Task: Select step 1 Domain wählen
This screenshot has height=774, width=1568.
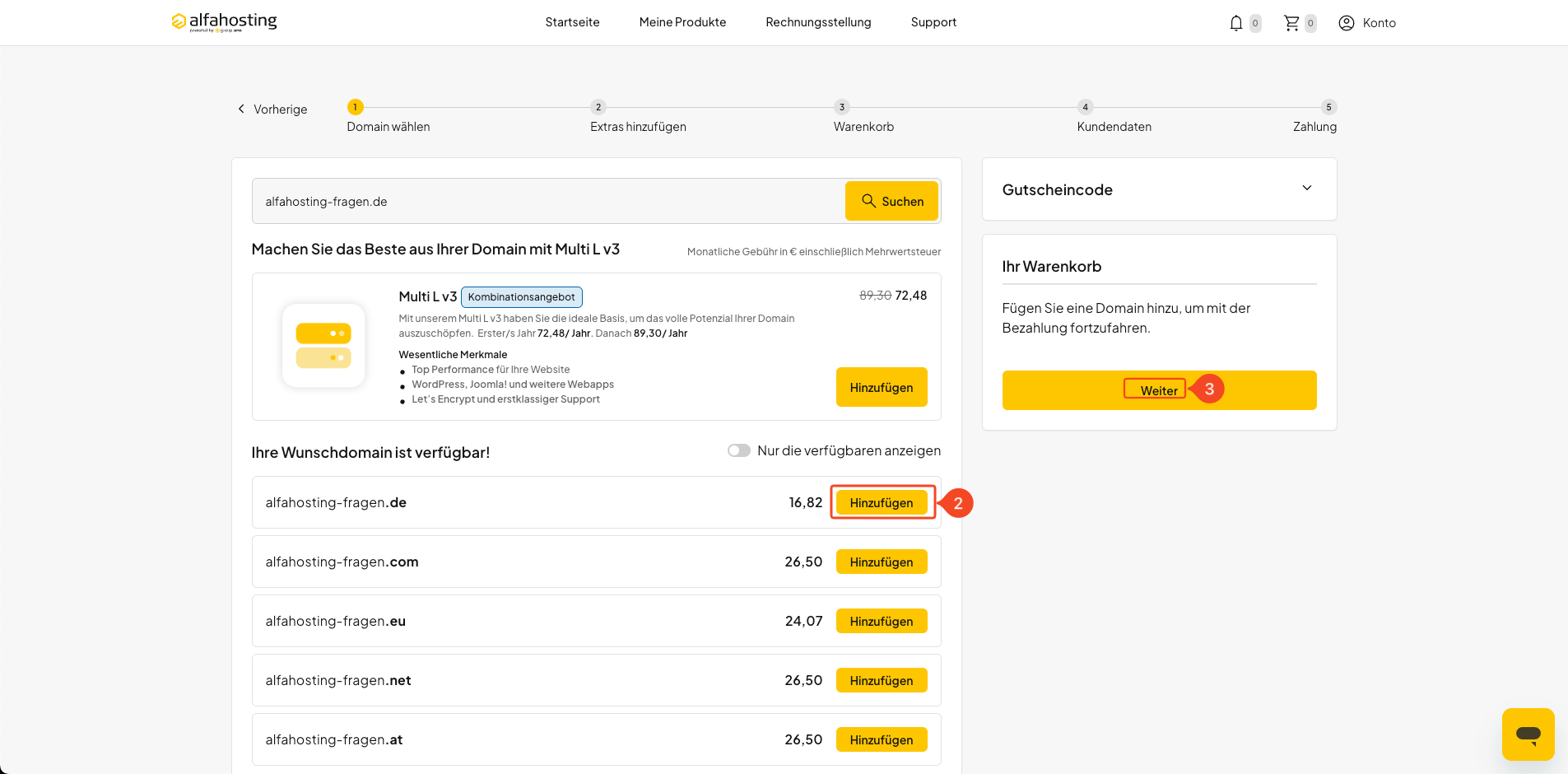Action: pyautogui.click(x=388, y=117)
